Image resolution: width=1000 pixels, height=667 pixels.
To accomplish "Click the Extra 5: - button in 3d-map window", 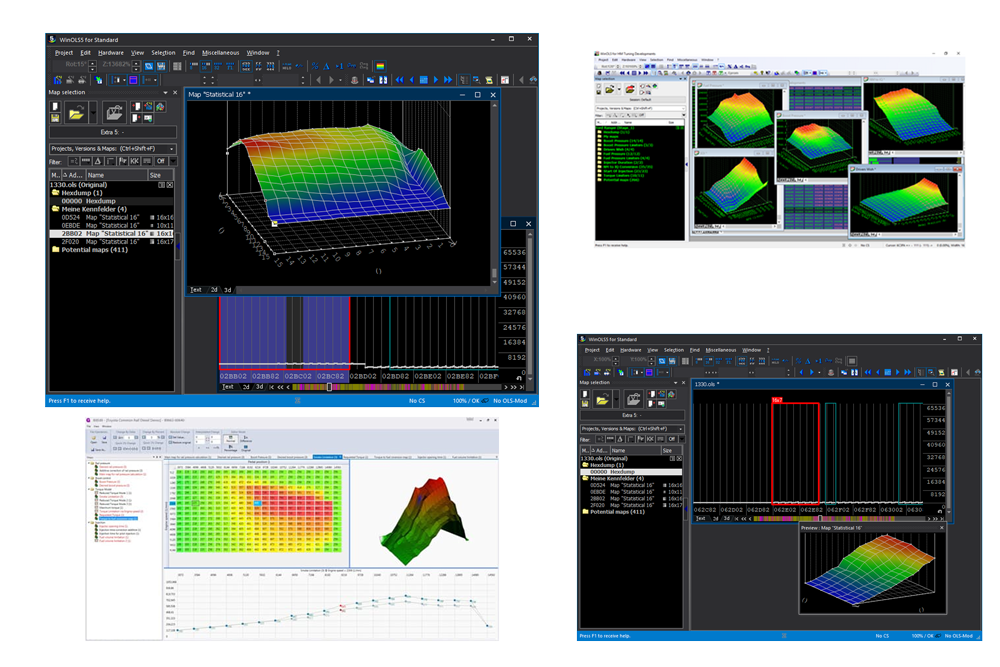I will click(113, 132).
